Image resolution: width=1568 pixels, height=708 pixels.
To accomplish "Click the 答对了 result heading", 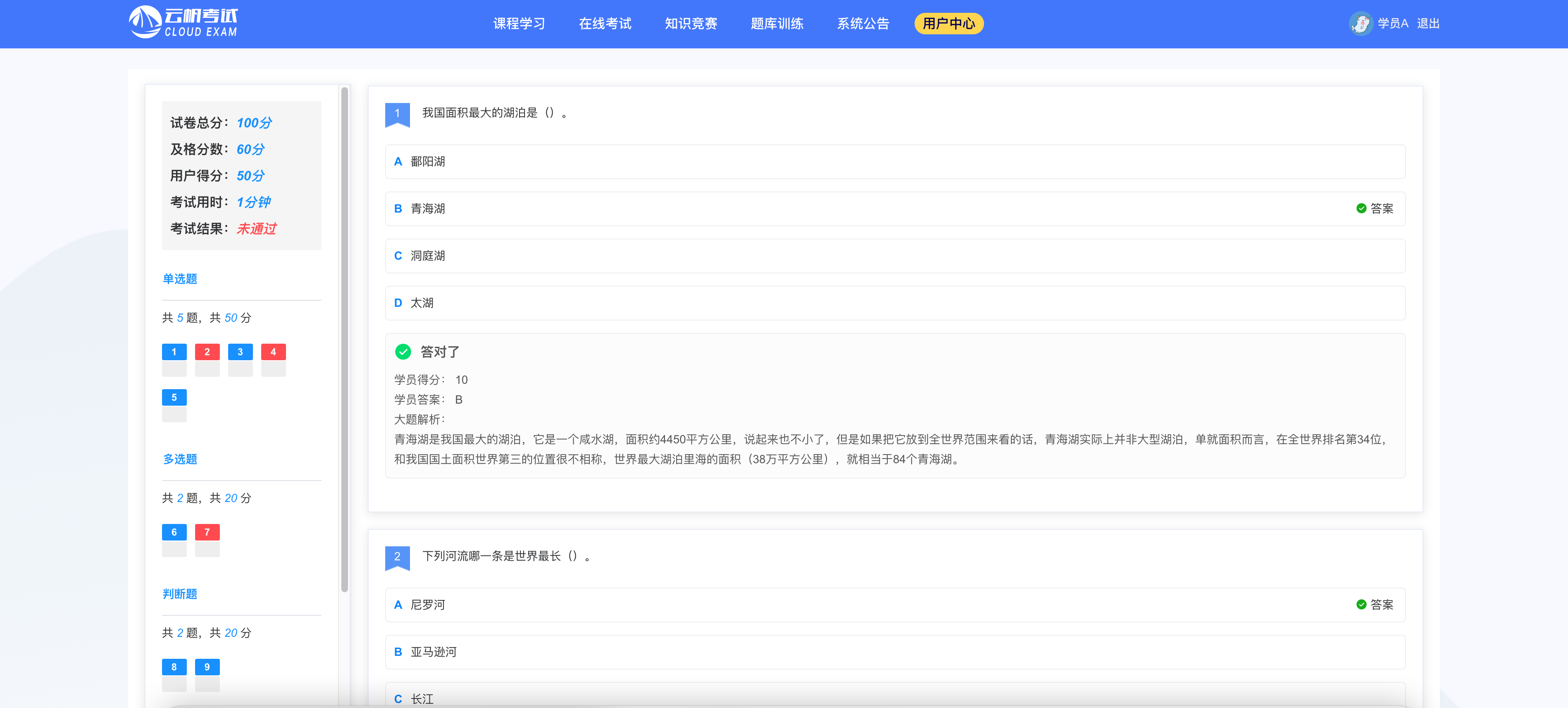I will [x=440, y=352].
